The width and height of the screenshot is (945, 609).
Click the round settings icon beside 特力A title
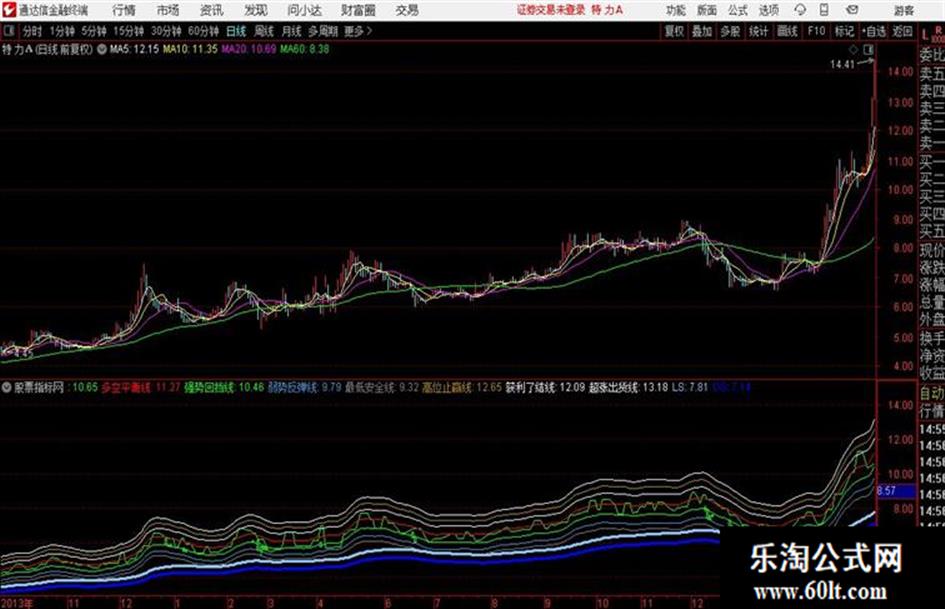click(102, 49)
